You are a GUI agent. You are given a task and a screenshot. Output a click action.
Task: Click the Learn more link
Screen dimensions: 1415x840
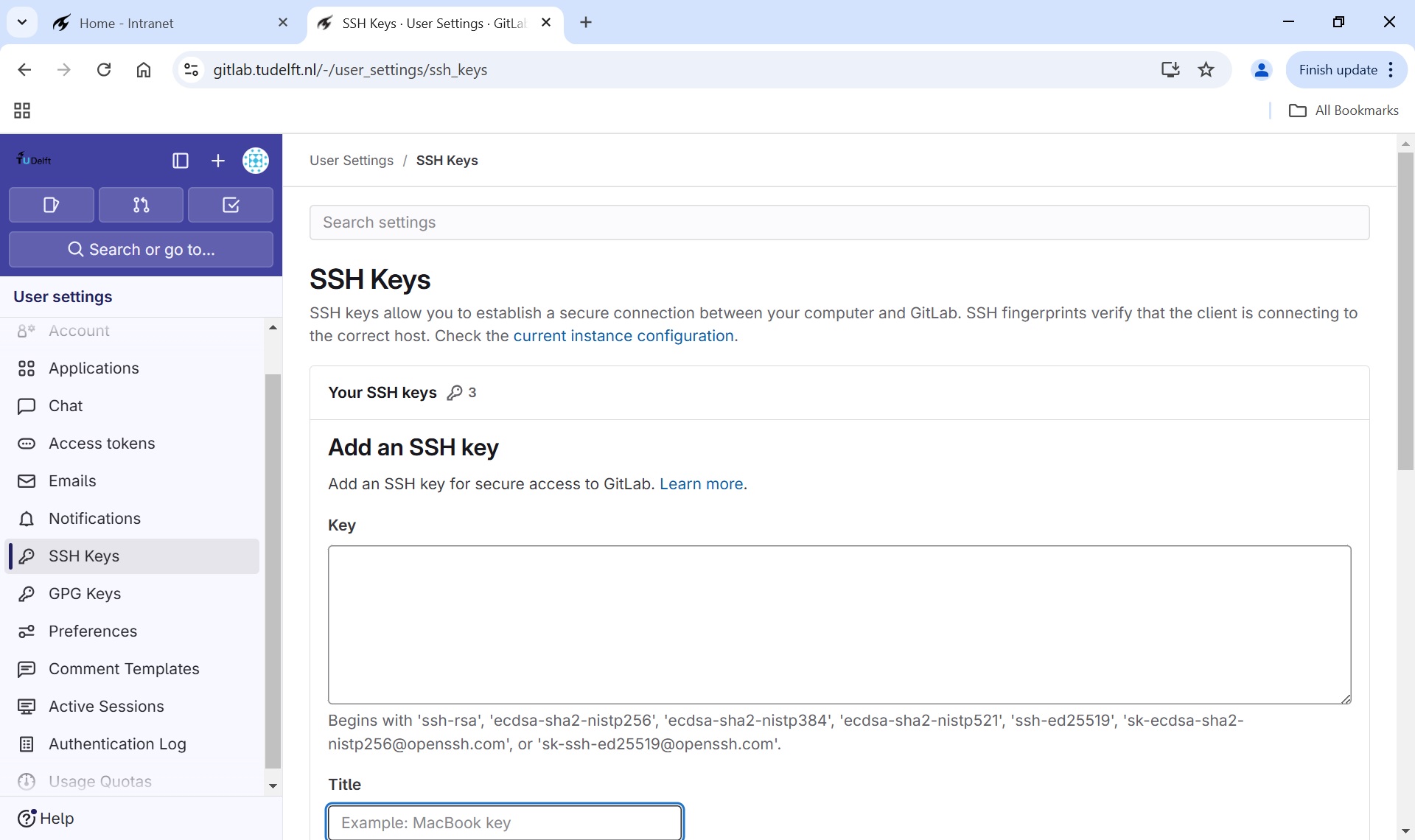701,484
